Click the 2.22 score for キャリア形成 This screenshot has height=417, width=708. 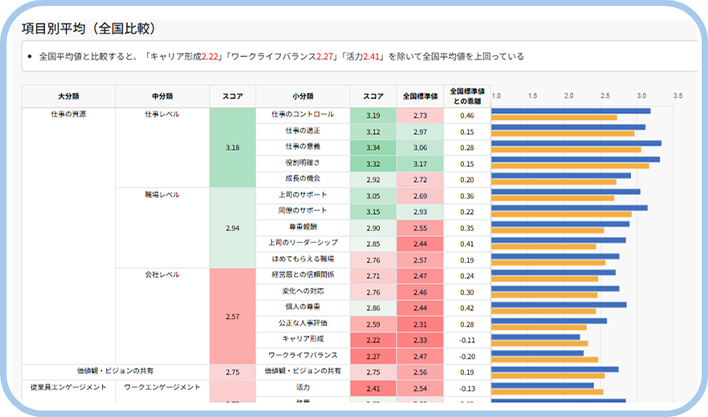(x=373, y=340)
